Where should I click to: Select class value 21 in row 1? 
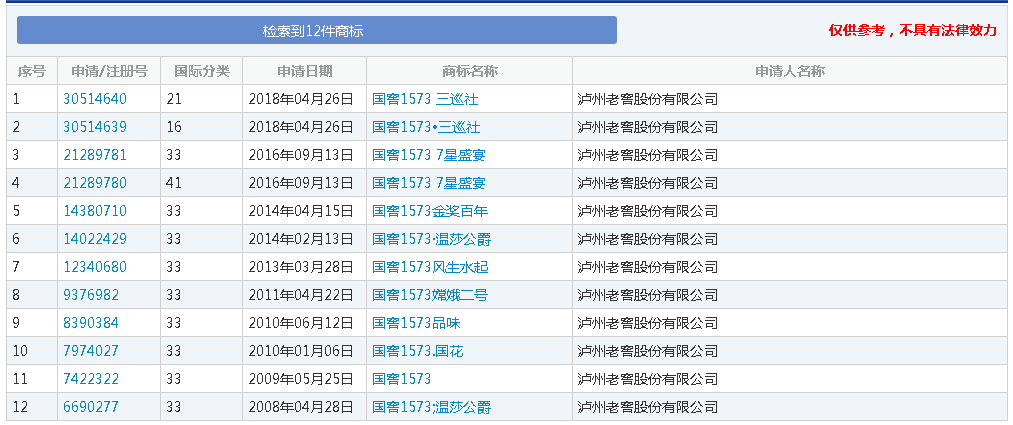point(174,99)
